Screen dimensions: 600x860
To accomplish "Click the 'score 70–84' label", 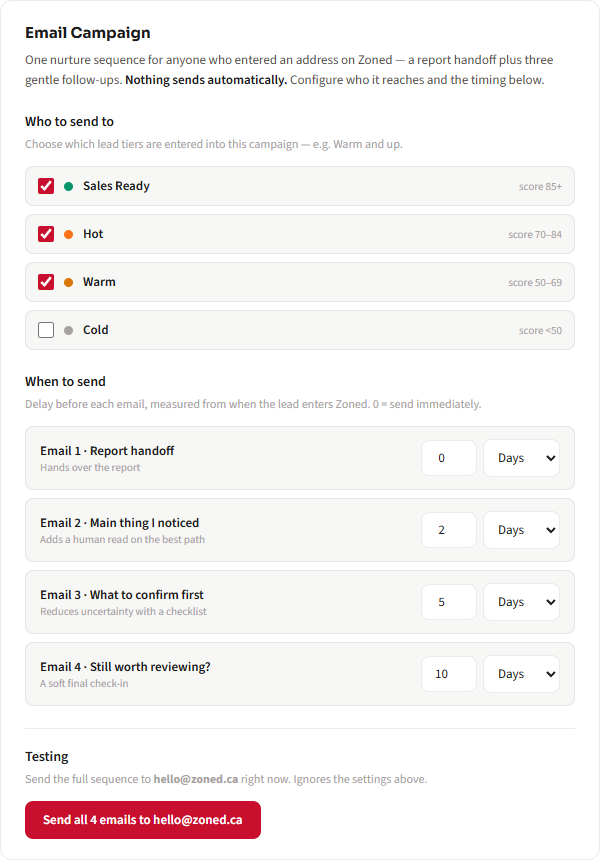I will (x=535, y=234).
